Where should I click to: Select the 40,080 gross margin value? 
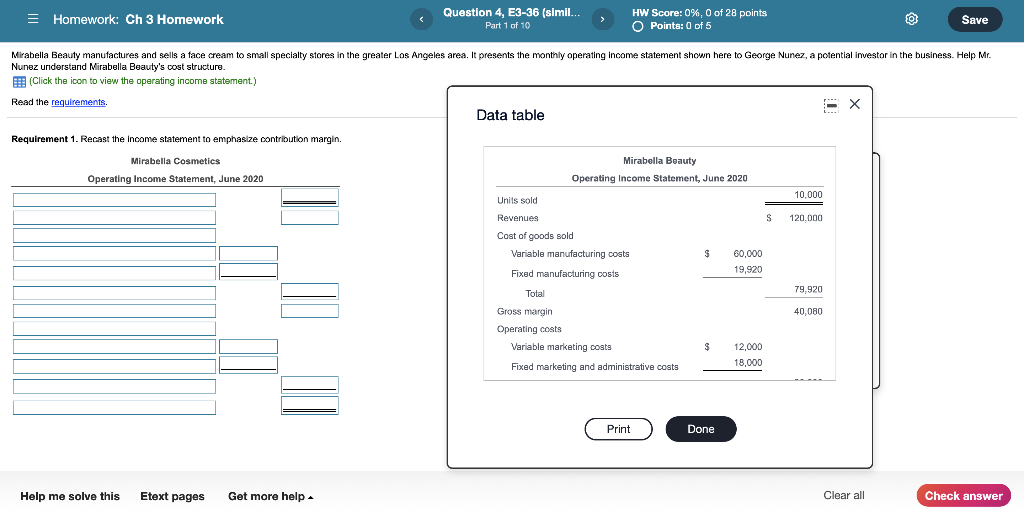tap(808, 311)
